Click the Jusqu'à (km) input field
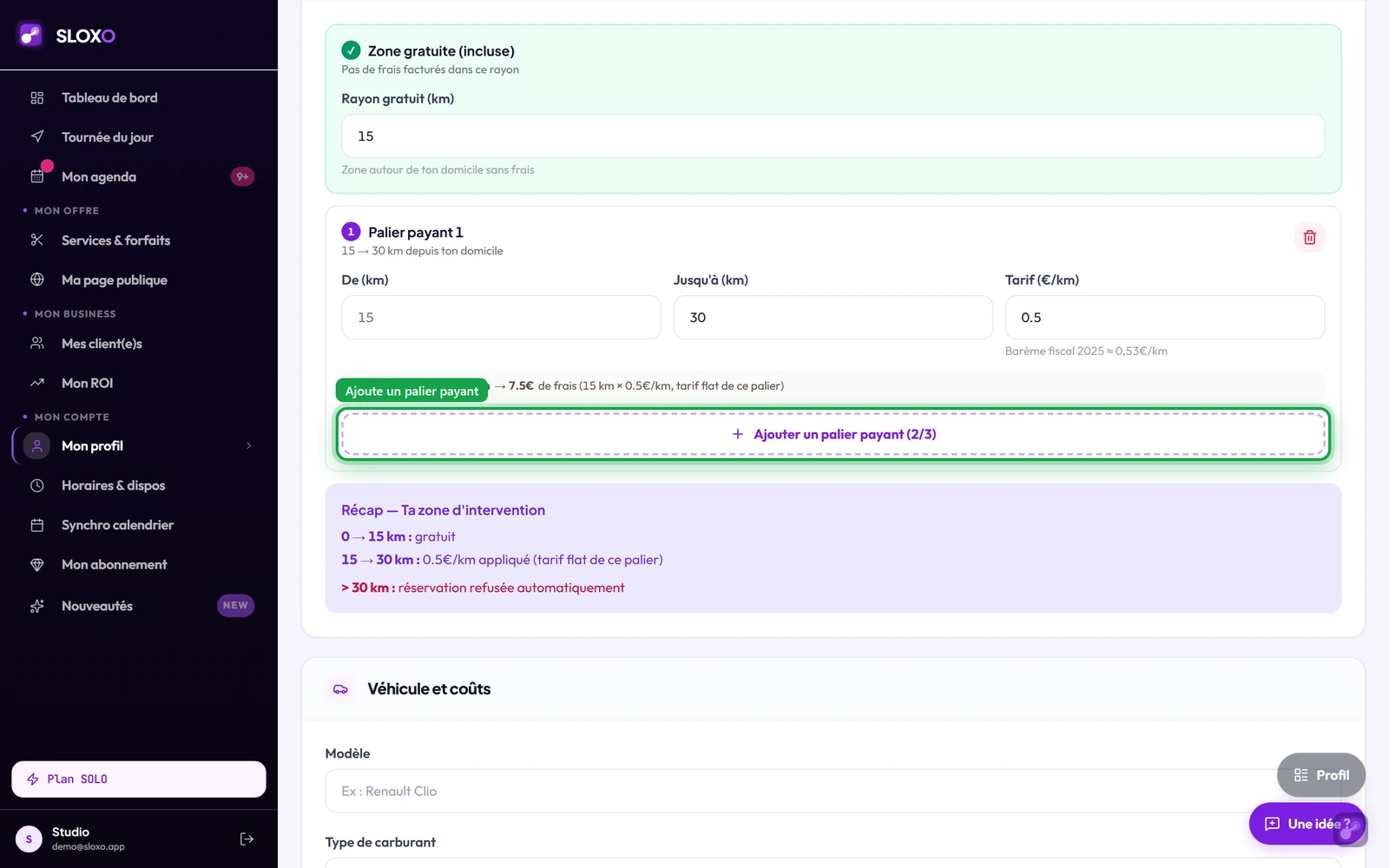 pyautogui.click(x=833, y=318)
